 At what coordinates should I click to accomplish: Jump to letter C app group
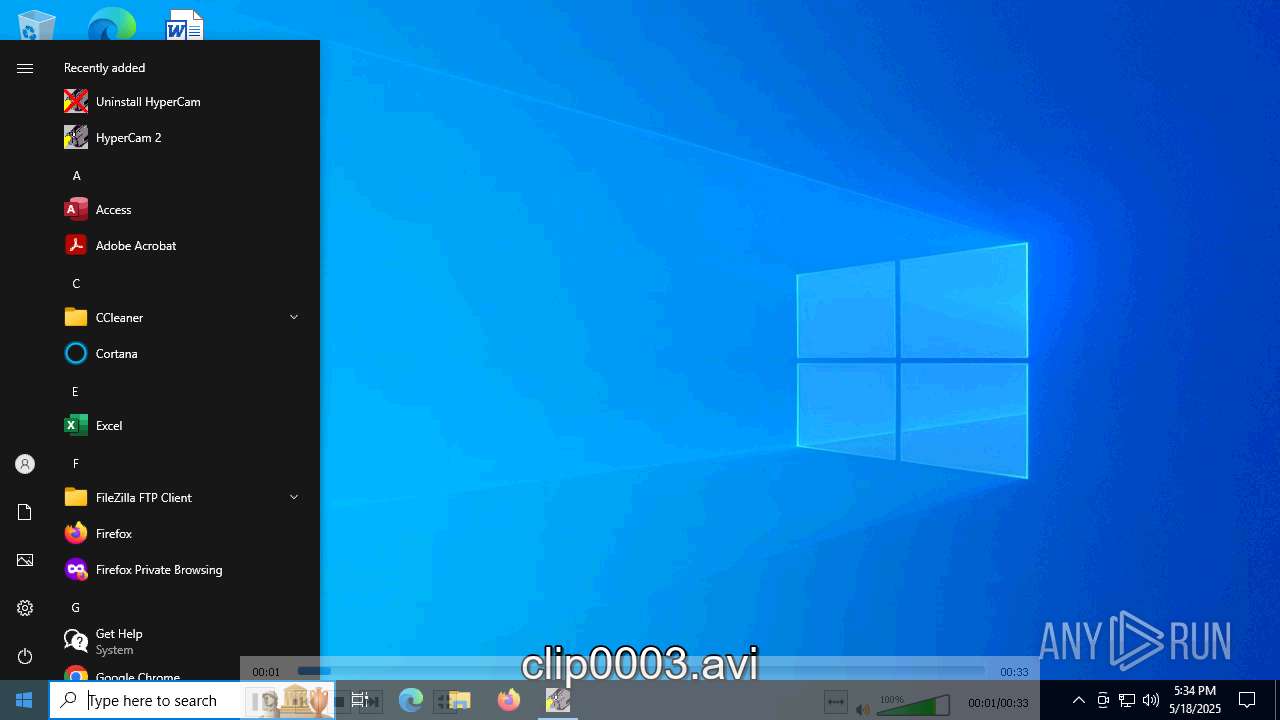(x=76, y=283)
